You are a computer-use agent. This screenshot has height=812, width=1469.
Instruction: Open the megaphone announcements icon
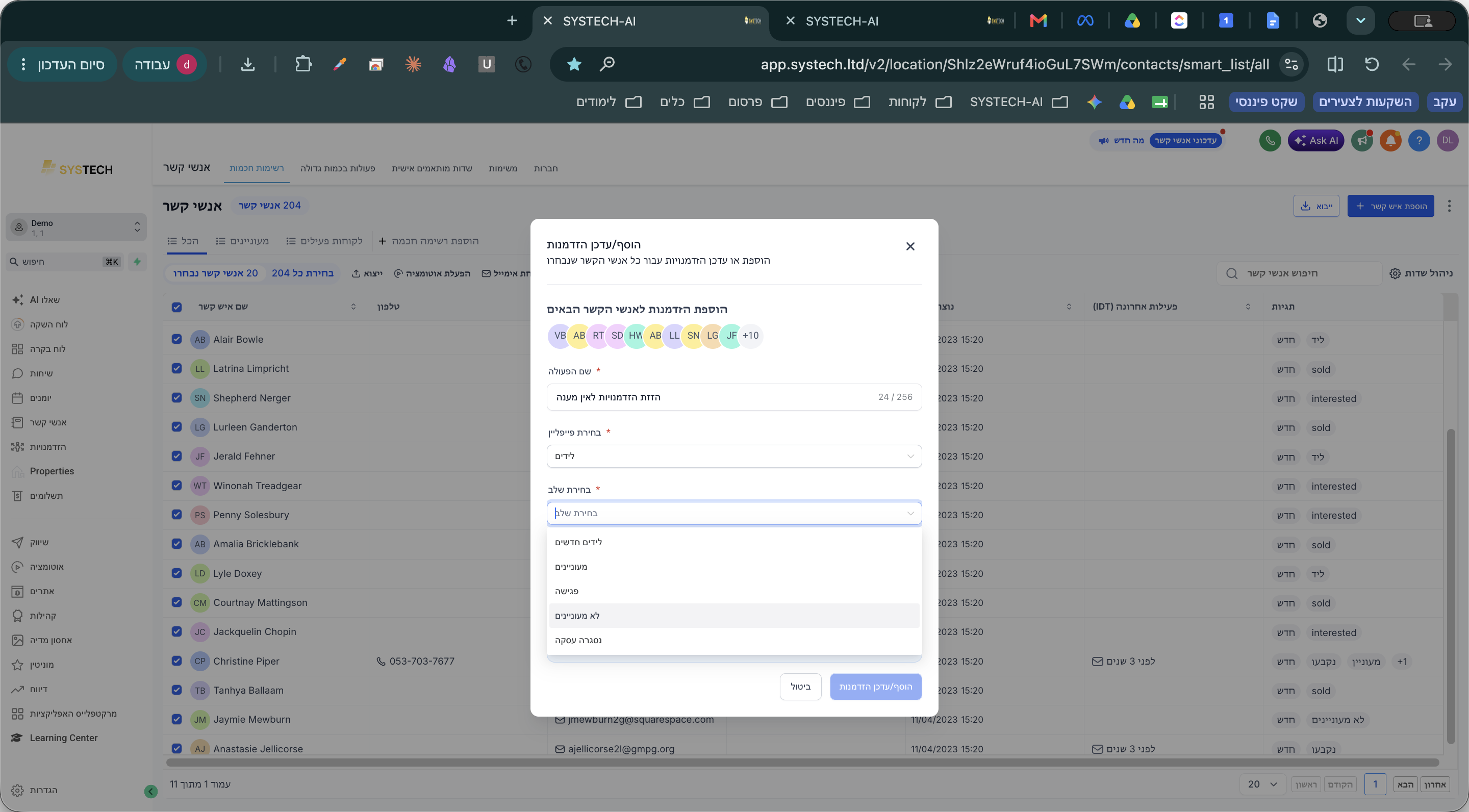(1362, 140)
